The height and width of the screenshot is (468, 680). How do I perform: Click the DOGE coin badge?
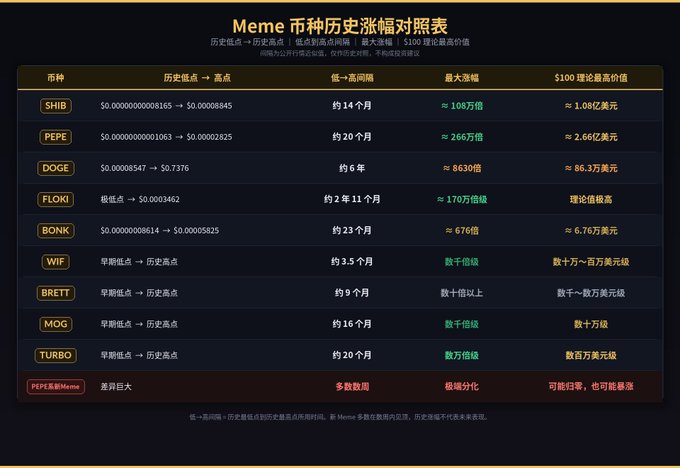click(x=56, y=168)
